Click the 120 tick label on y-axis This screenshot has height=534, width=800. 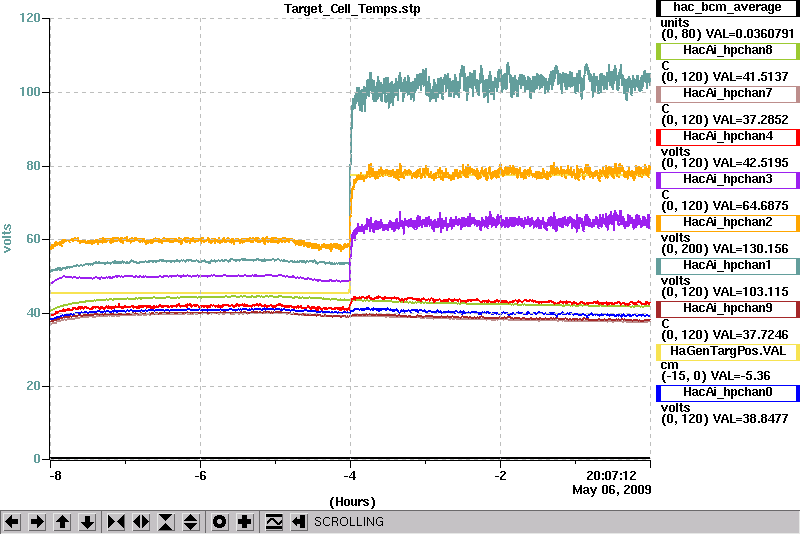point(30,18)
